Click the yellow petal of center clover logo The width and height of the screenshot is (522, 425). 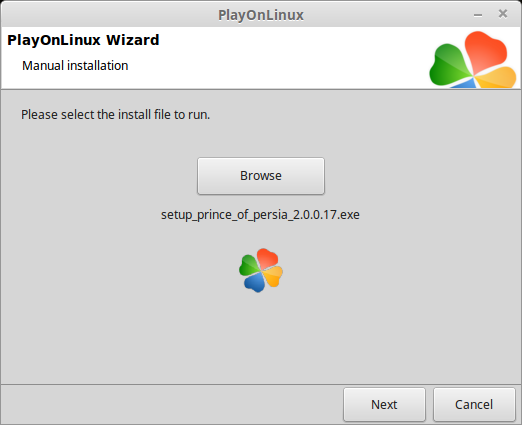273,276
